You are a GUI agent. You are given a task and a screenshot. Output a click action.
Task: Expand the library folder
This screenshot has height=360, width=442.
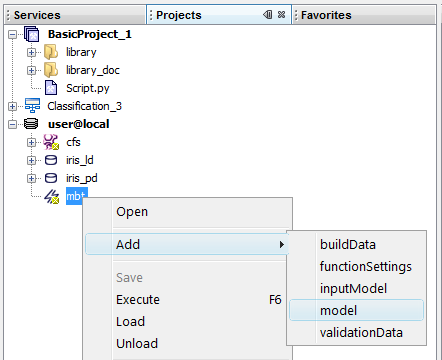pyautogui.click(x=31, y=52)
